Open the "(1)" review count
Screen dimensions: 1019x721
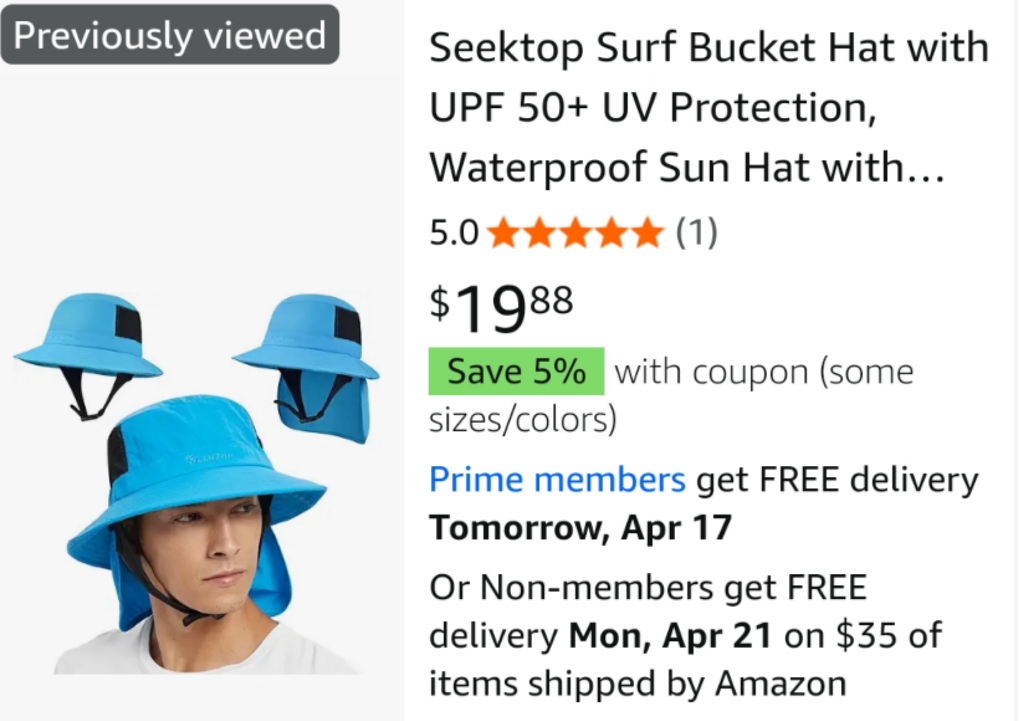pyautogui.click(x=697, y=234)
